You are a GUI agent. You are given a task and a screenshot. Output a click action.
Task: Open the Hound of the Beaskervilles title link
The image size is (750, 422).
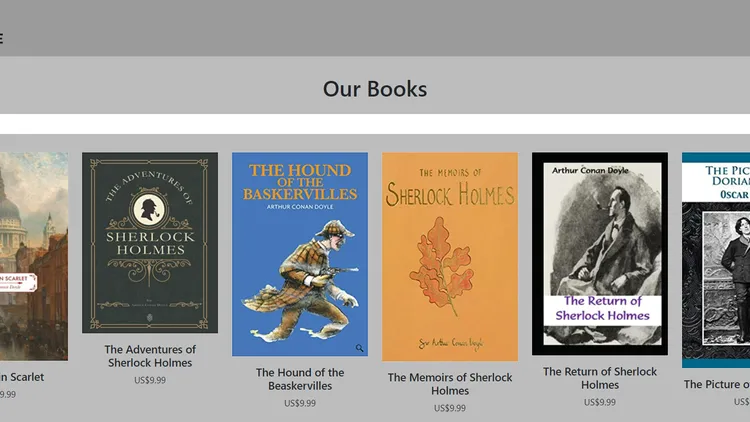point(300,379)
